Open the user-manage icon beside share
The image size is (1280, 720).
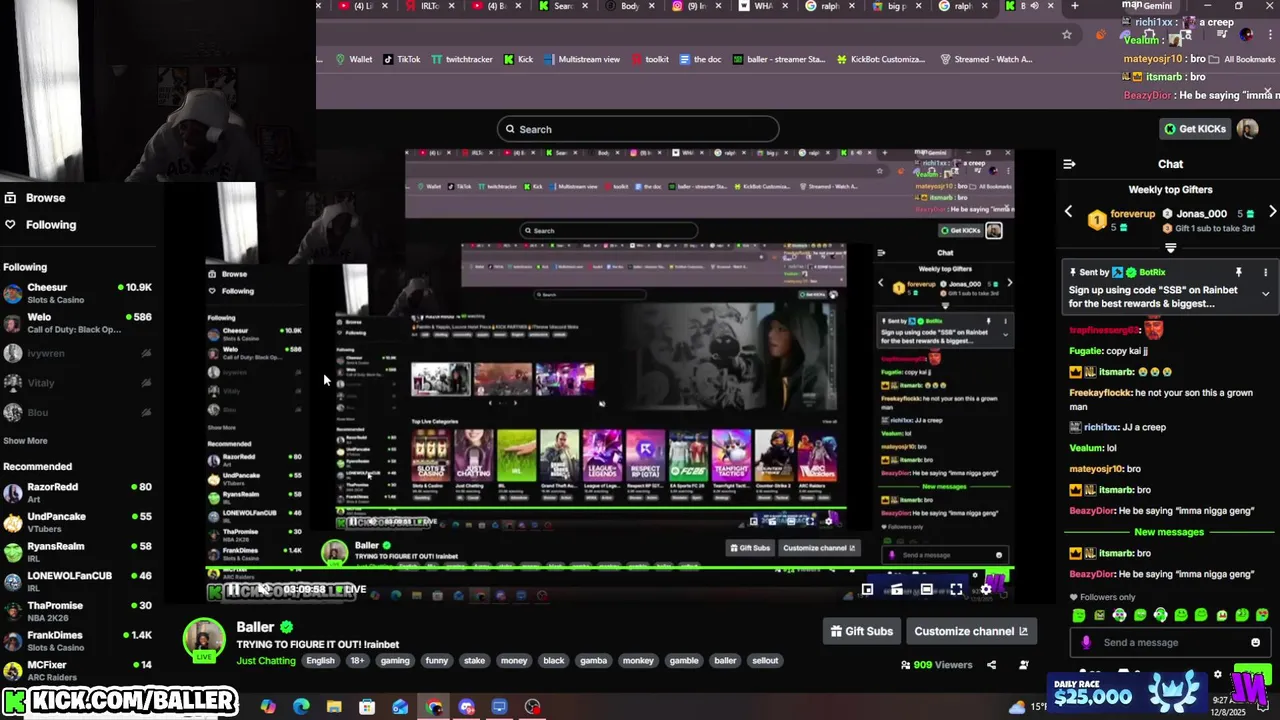pos(1023,665)
